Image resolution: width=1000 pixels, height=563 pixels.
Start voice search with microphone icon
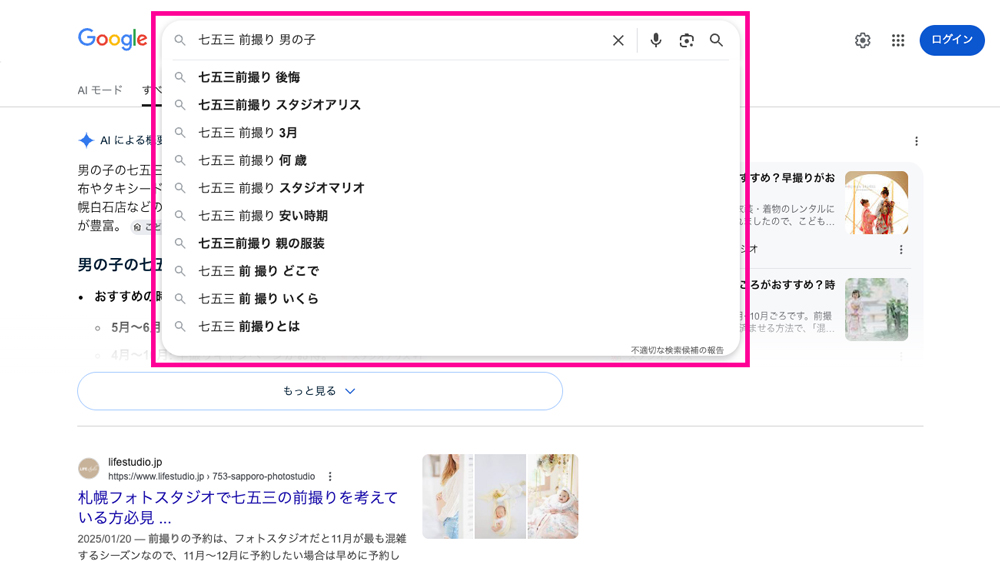tap(656, 40)
